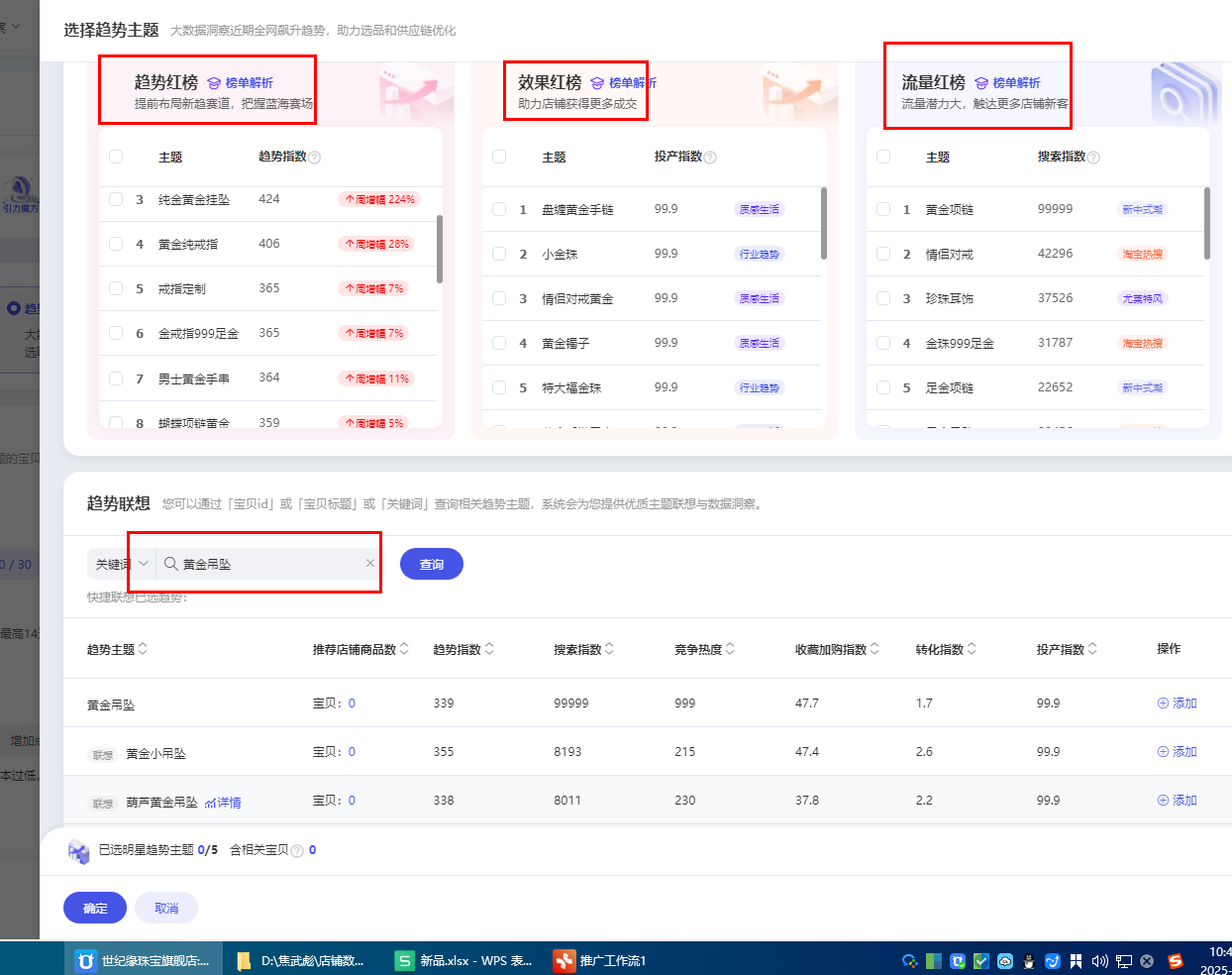Tick the checkbox beside 黄金项链
Screen dimensions: 1232x975
coord(883,209)
